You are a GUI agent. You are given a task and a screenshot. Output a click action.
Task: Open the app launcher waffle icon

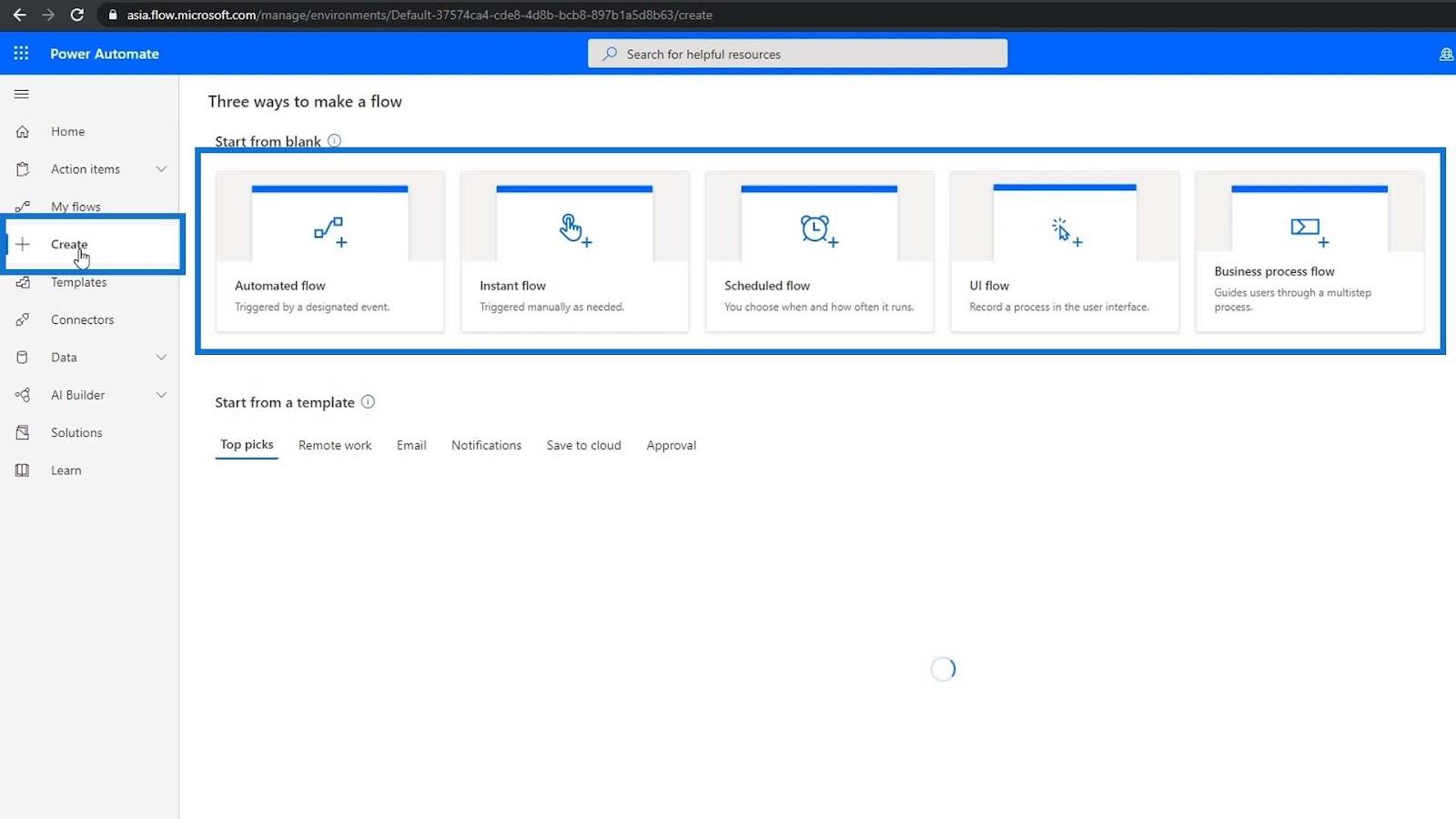click(21, 54)
